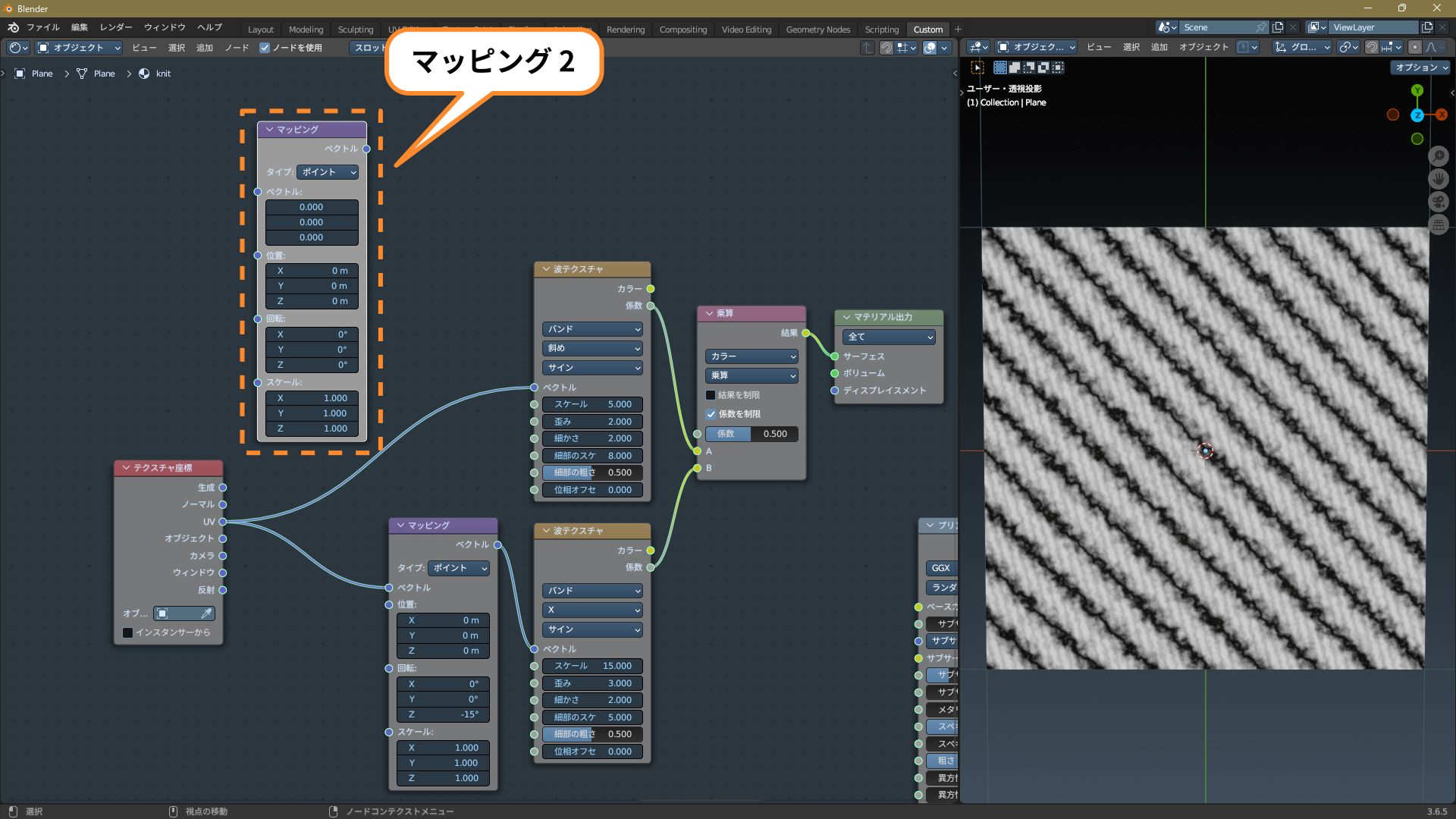Open the オプション dropdown in viewport
1456x819 pixels.
tap(1421, 67)
